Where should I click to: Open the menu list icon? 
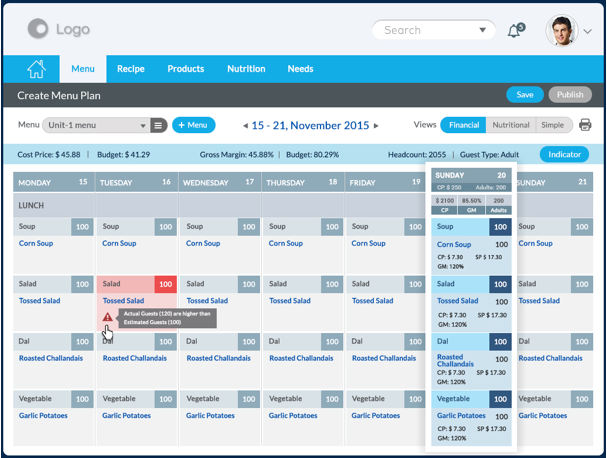click(158, 125)
